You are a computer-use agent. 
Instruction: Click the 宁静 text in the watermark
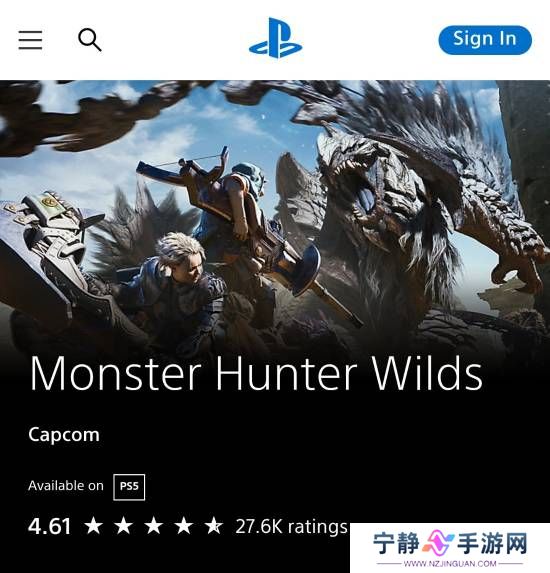397,543
